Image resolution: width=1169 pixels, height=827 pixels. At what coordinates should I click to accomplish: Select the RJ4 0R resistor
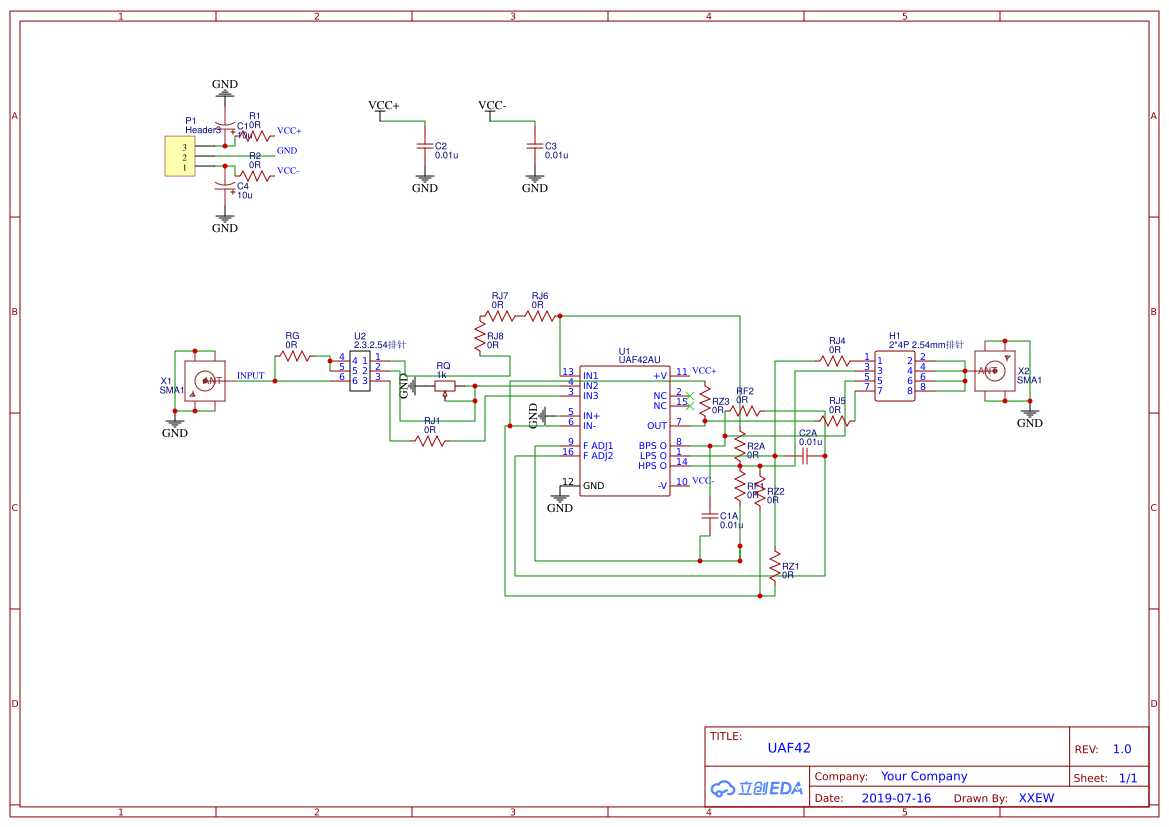point(834,361)
